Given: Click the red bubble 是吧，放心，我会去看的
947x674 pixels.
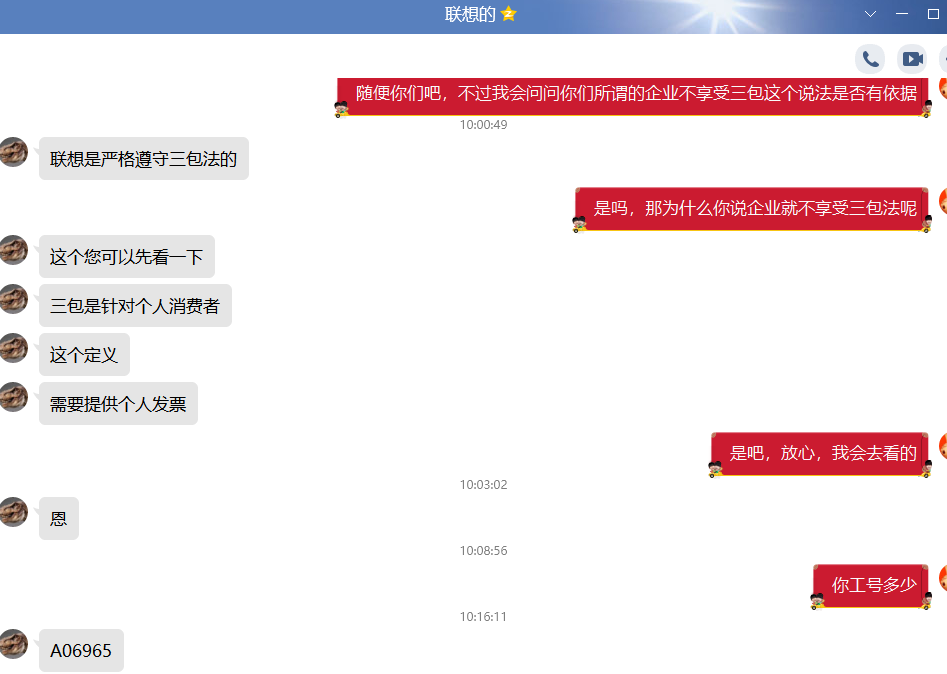Looking at the screenshot, I should 822,453.
